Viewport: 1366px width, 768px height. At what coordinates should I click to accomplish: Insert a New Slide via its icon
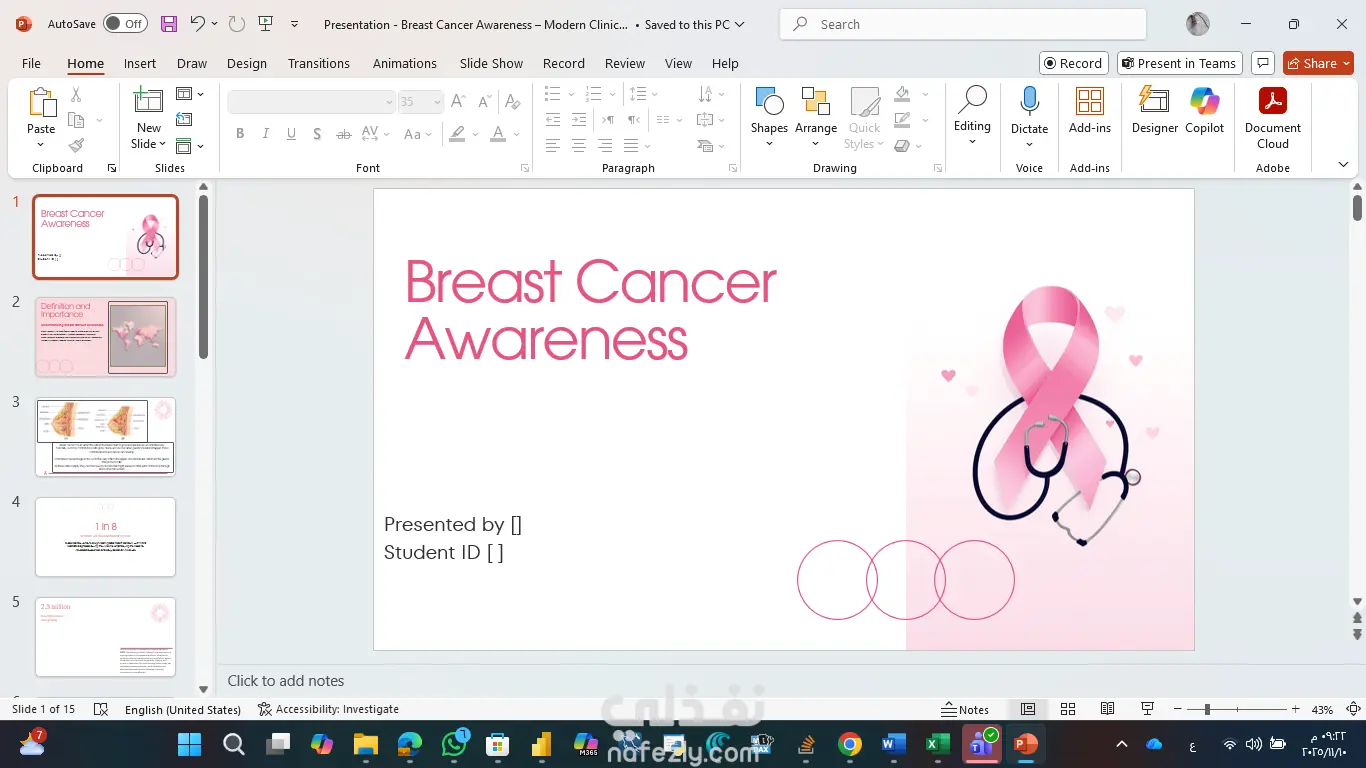click(x=148, y=101)
